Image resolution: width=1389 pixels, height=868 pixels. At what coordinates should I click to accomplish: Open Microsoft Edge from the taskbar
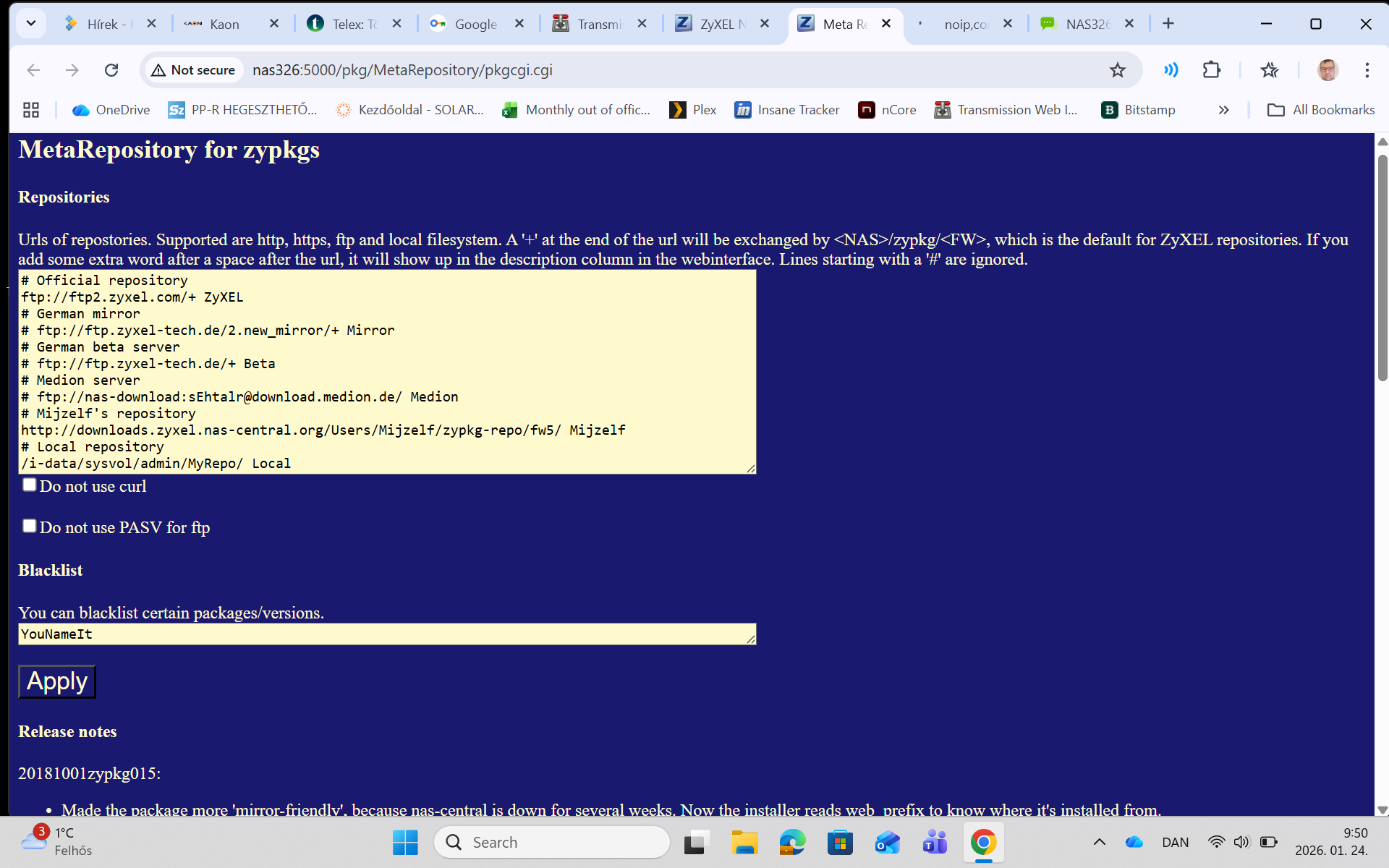click(791, 842)
